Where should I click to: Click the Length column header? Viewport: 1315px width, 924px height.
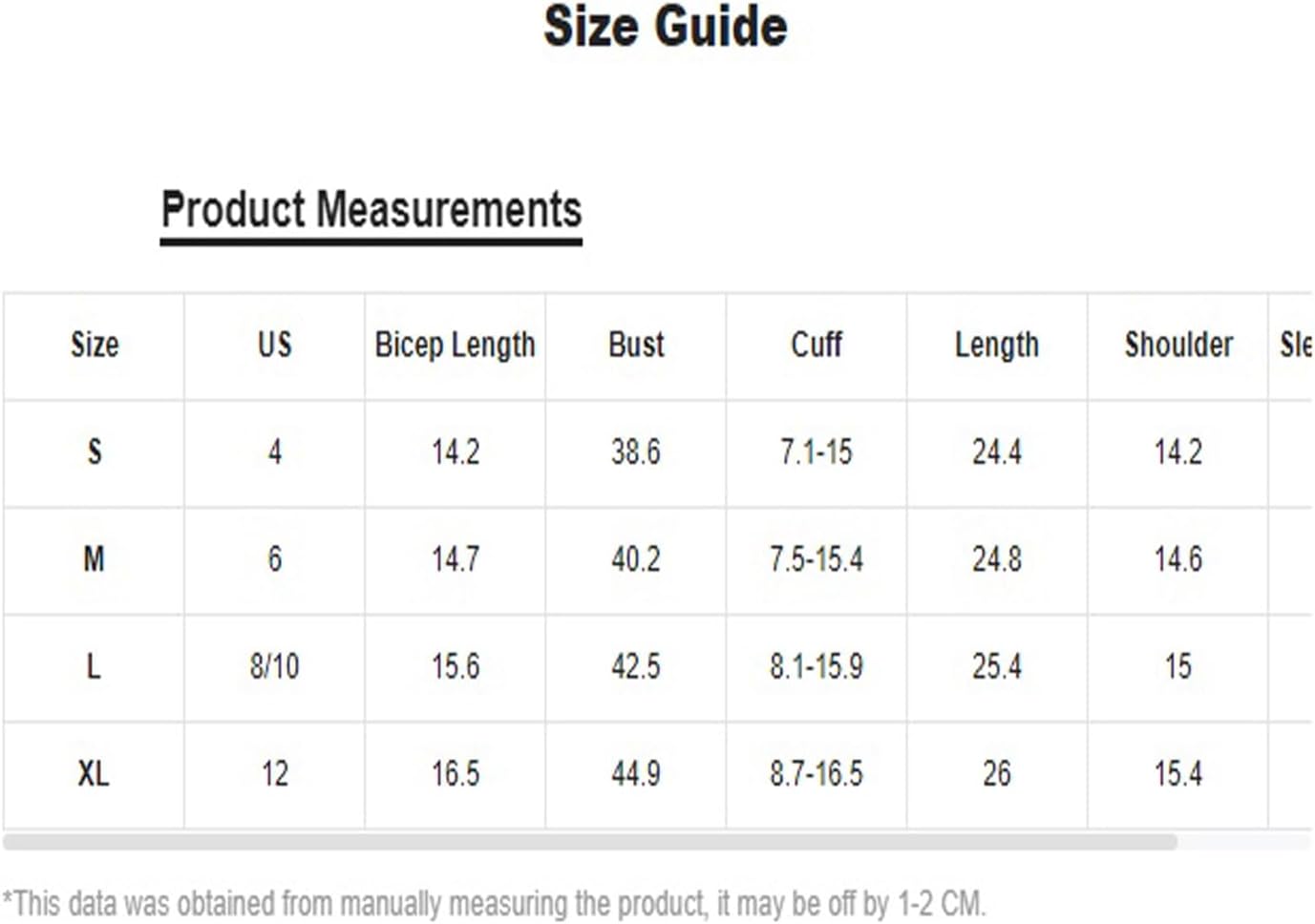[997, 346]
